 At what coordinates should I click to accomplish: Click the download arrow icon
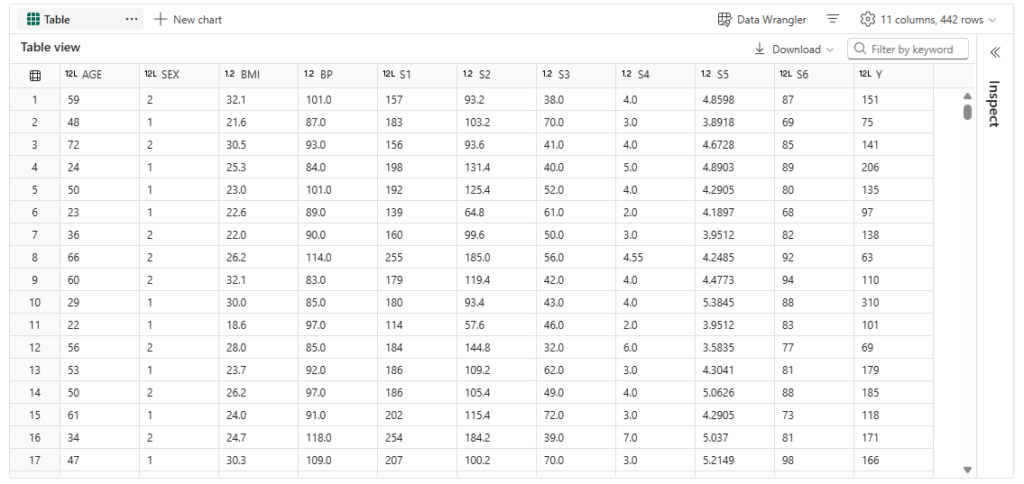[759, 49]
